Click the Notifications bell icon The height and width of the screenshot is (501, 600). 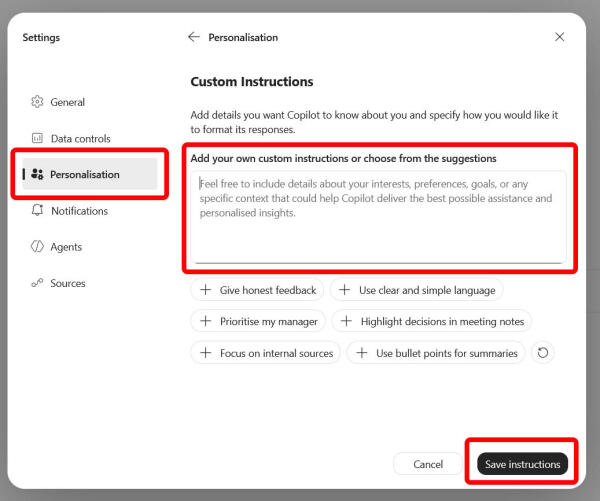(37, 210)
